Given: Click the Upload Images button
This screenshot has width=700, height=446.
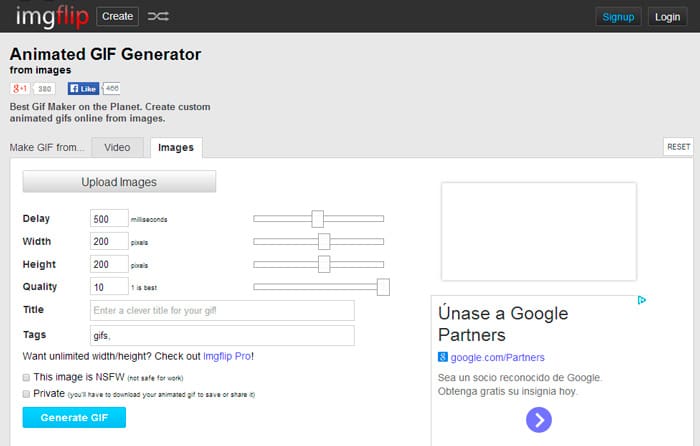Looking at the screenshot, I should pos(119,182).
